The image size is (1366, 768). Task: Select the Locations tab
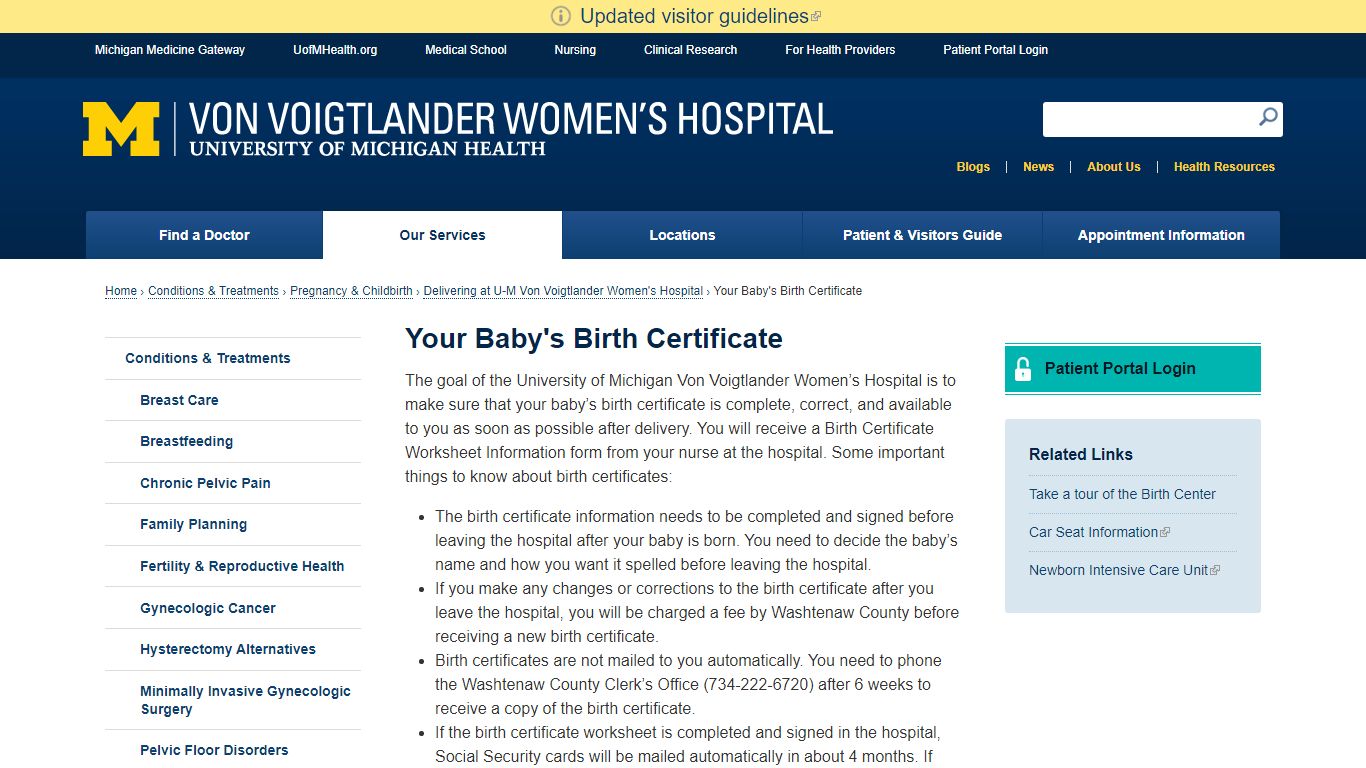click(682, 235)
